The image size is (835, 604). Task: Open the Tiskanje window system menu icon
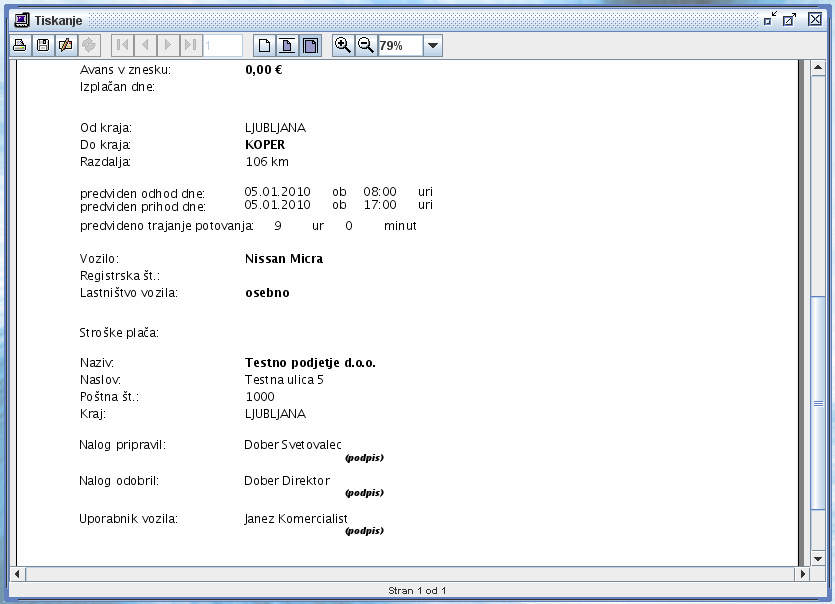click(x=20, y=19)
